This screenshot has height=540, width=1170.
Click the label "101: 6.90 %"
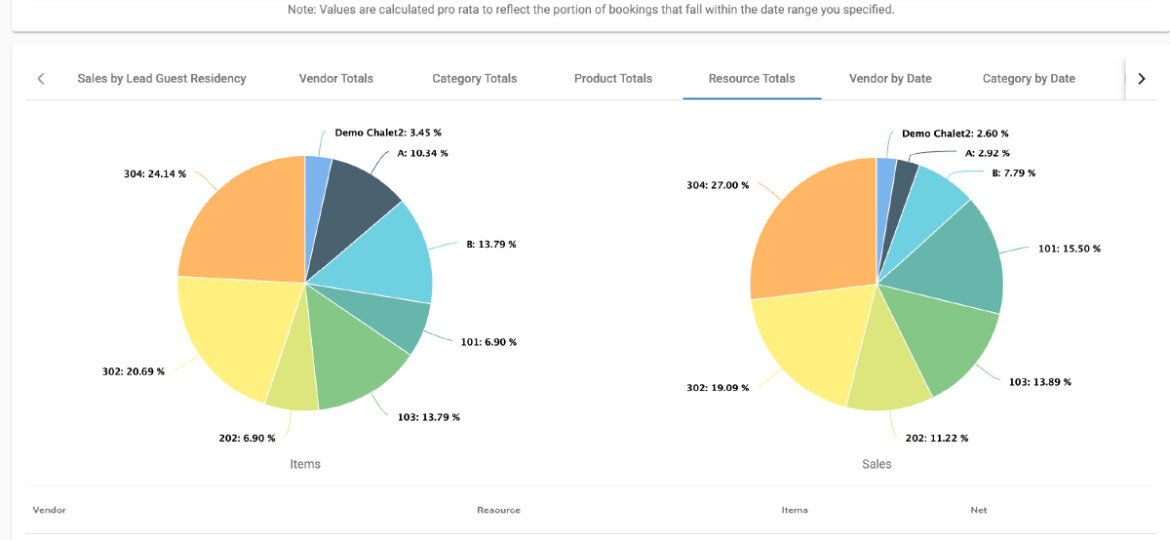pos(488,342)
